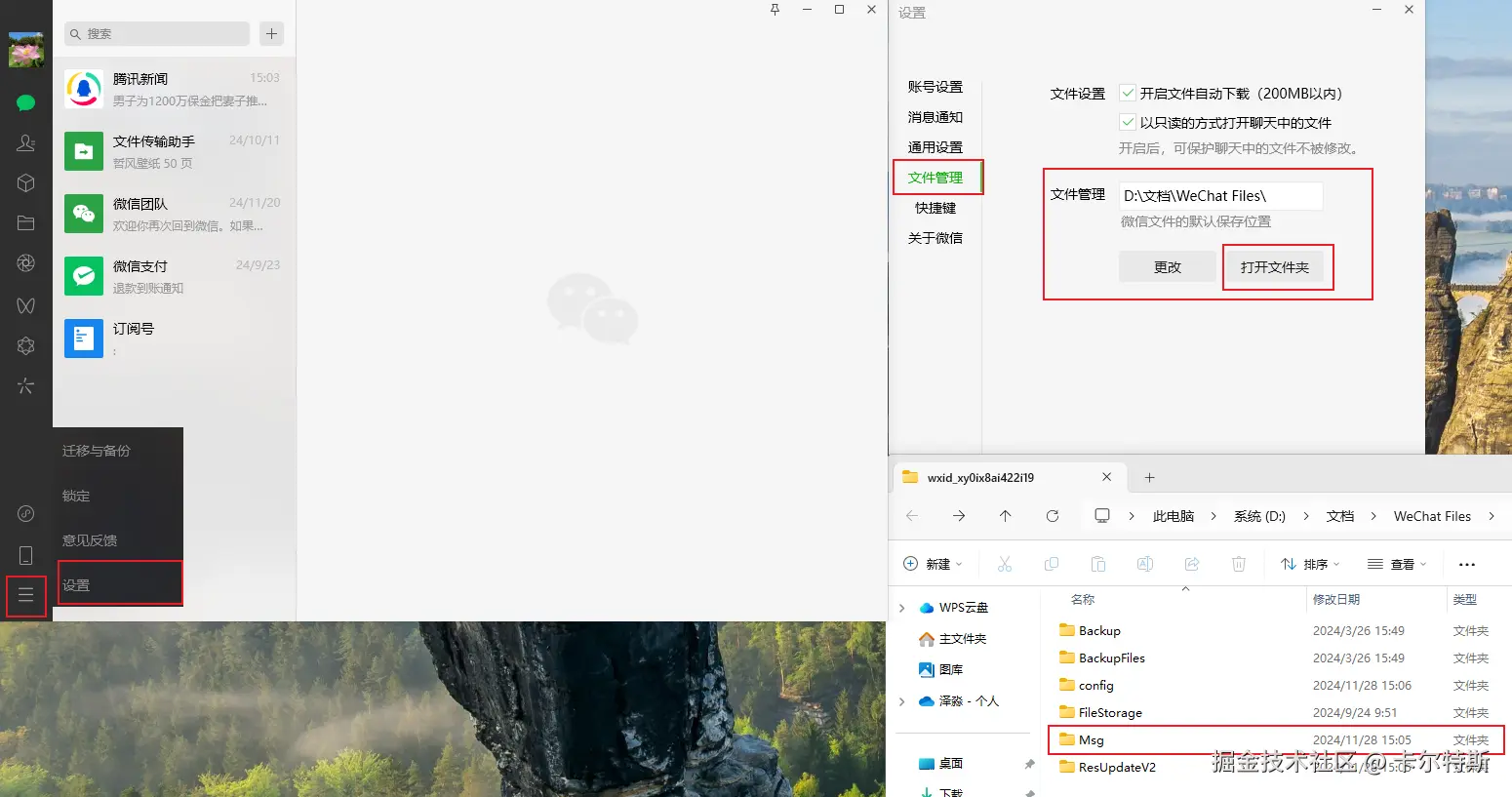
Task: Switch to 消息通知 in Settings
Action: click(x=935, y=117)
